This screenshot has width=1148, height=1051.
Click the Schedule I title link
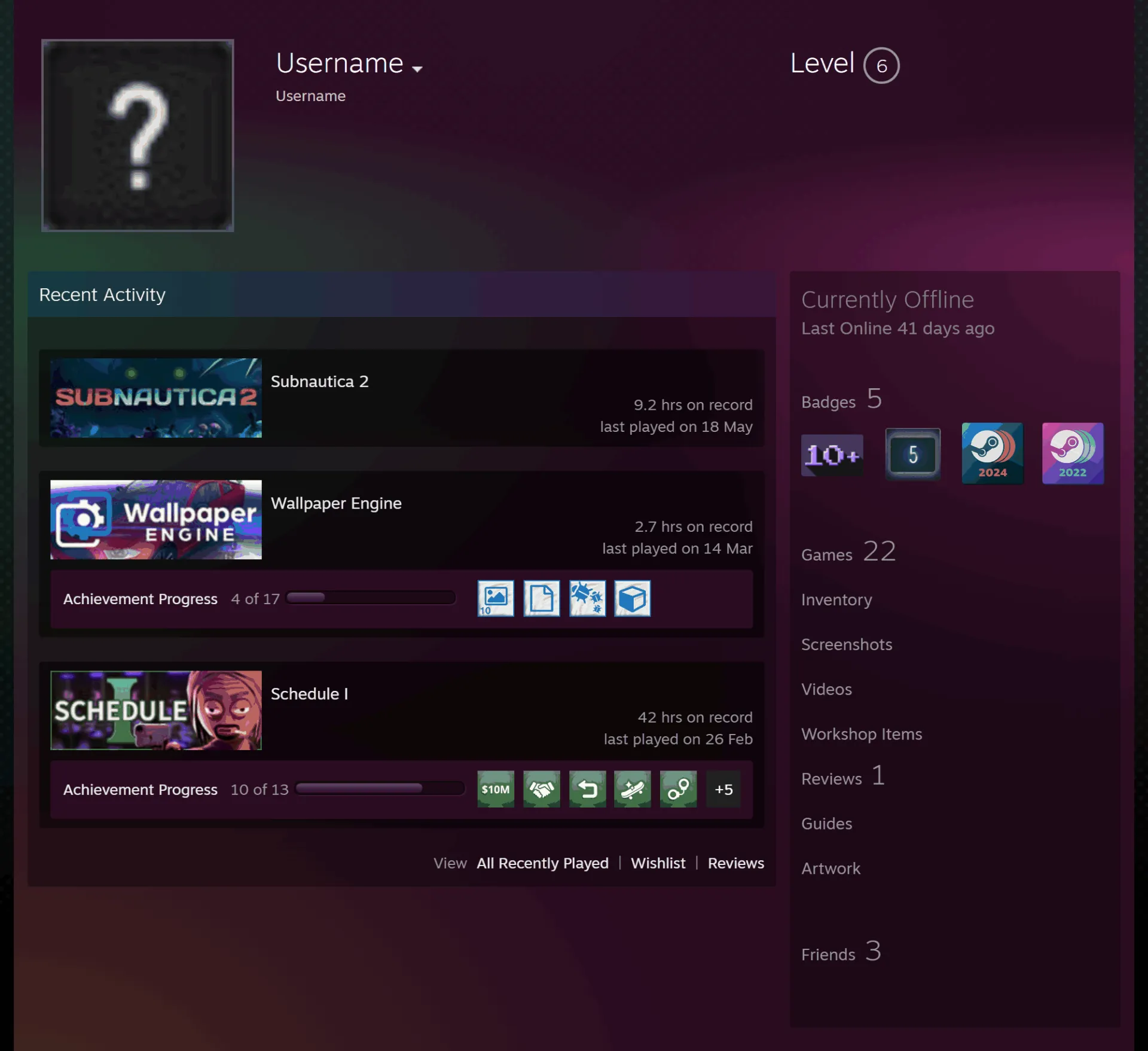click(309, 694)
